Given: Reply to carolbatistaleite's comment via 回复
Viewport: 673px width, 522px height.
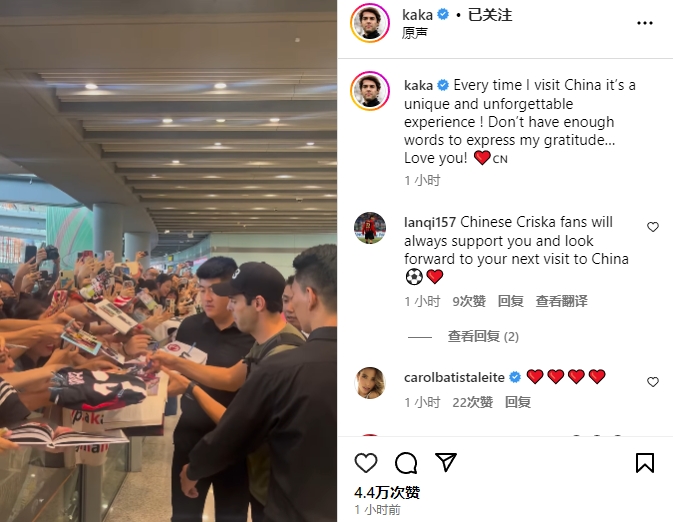Looking at the screenshot, I should 518,402.
